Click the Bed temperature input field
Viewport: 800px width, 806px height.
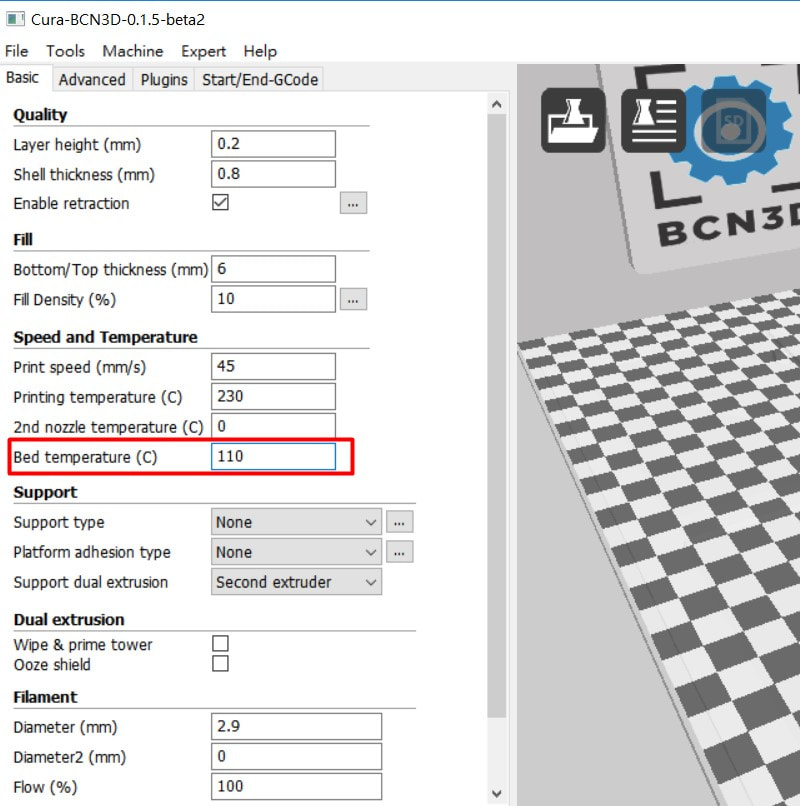(273, 457)
